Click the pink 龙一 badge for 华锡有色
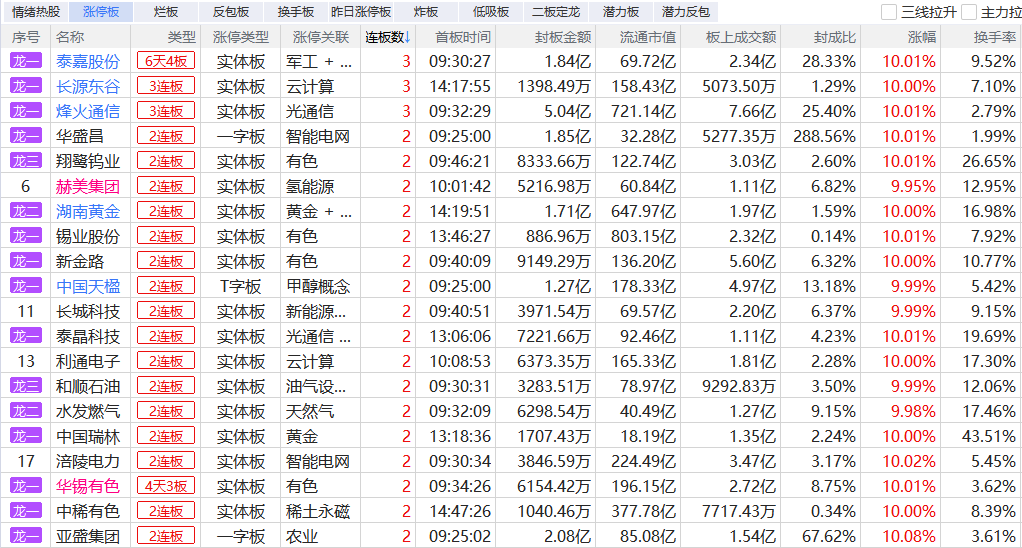The height and width of the screenshot is (548, 1022). point(25,486)
